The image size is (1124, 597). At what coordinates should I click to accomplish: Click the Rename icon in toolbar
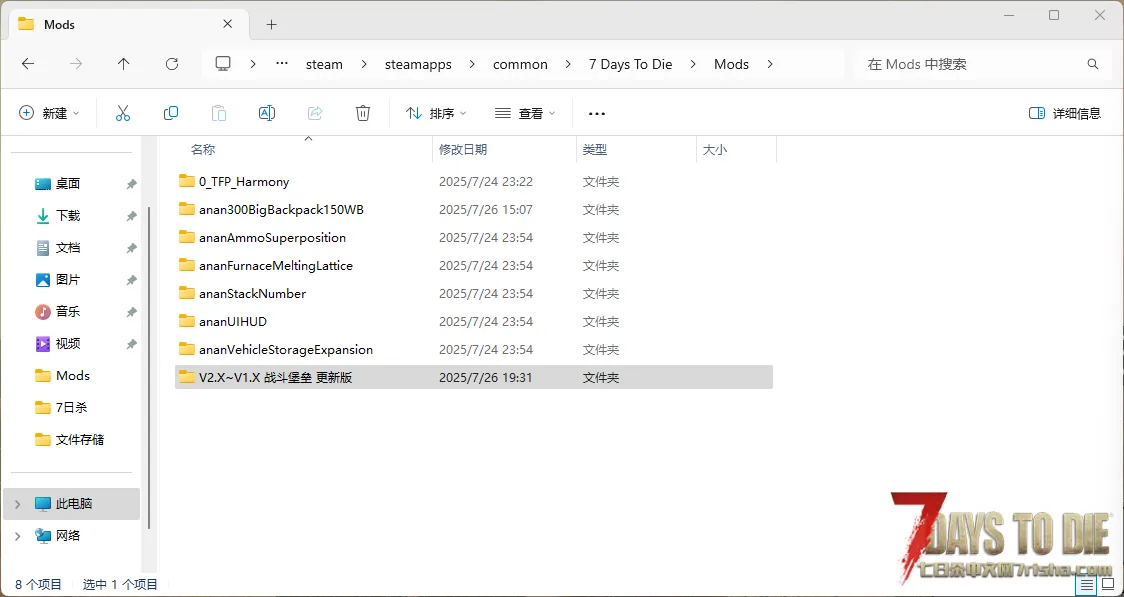(x=267, y=113)
